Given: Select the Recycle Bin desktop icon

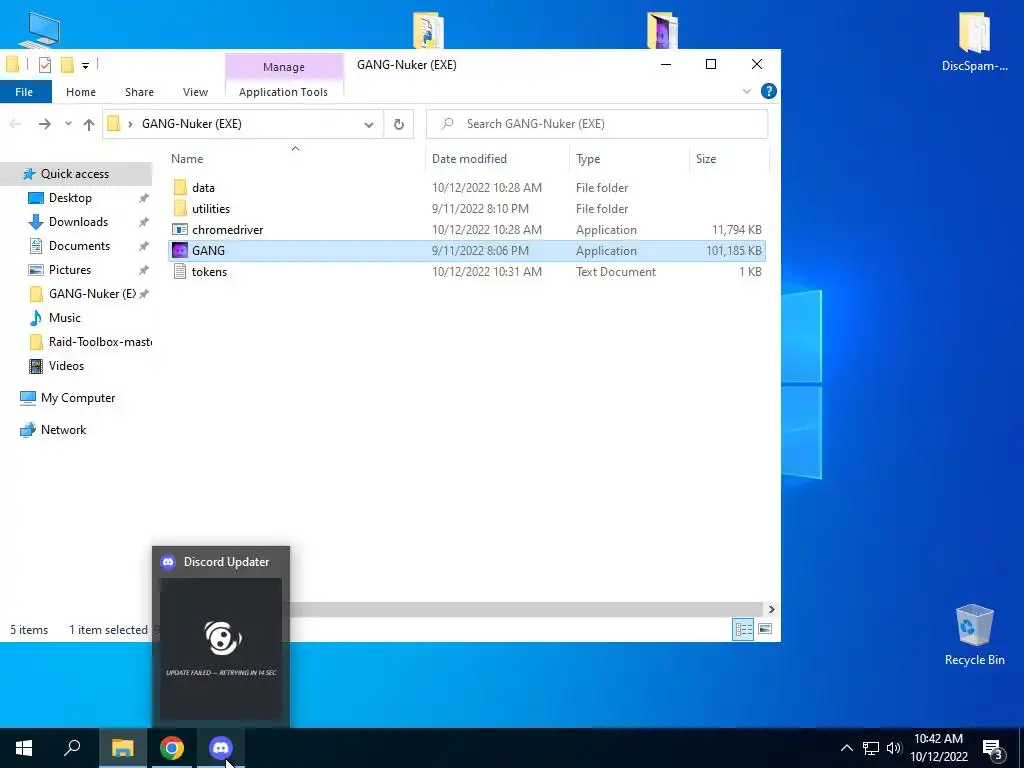Looking at the screenshot, I should tap(974, 635).
